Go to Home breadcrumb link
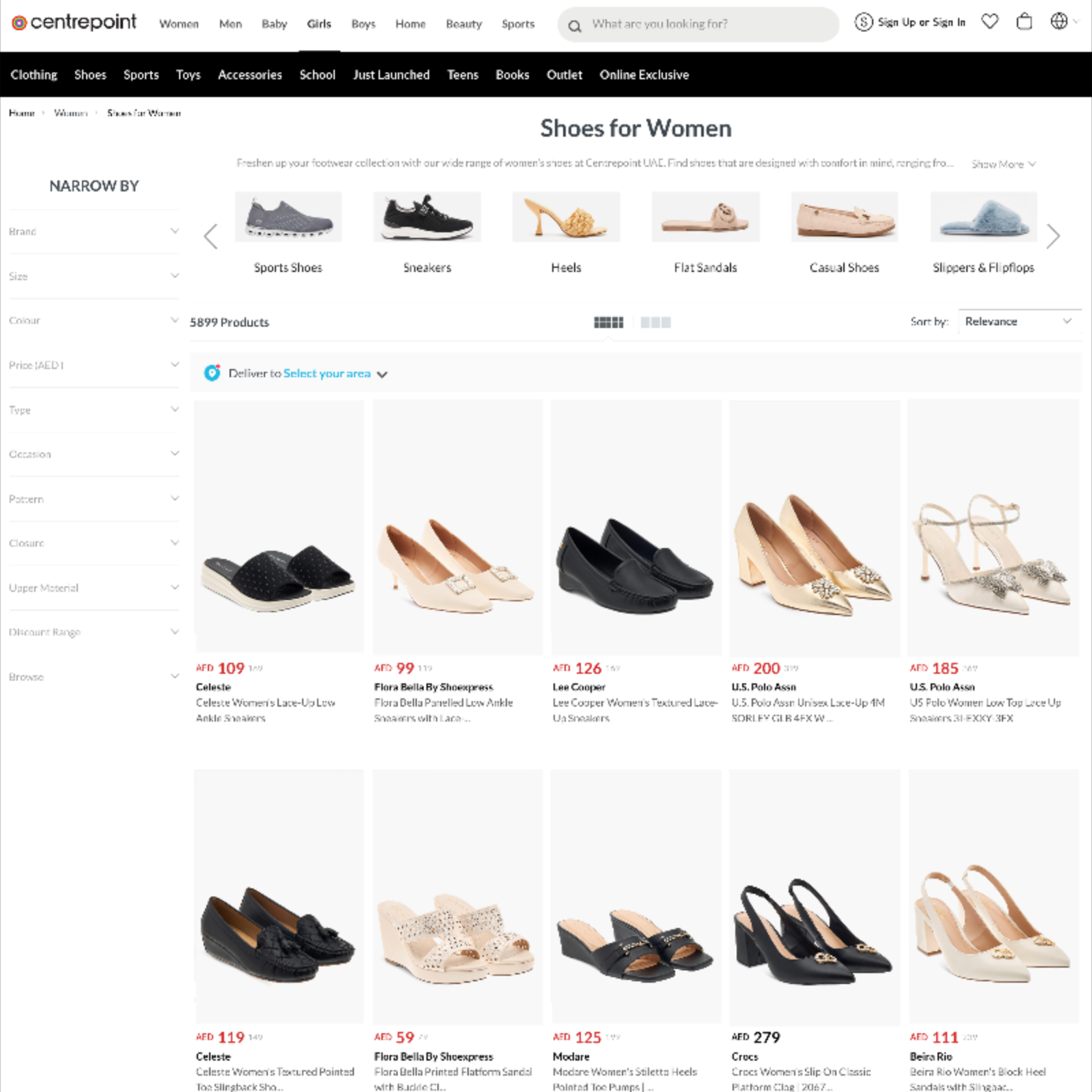Viewport: 1092px width, 1092px height. click(x=21, y=113)
